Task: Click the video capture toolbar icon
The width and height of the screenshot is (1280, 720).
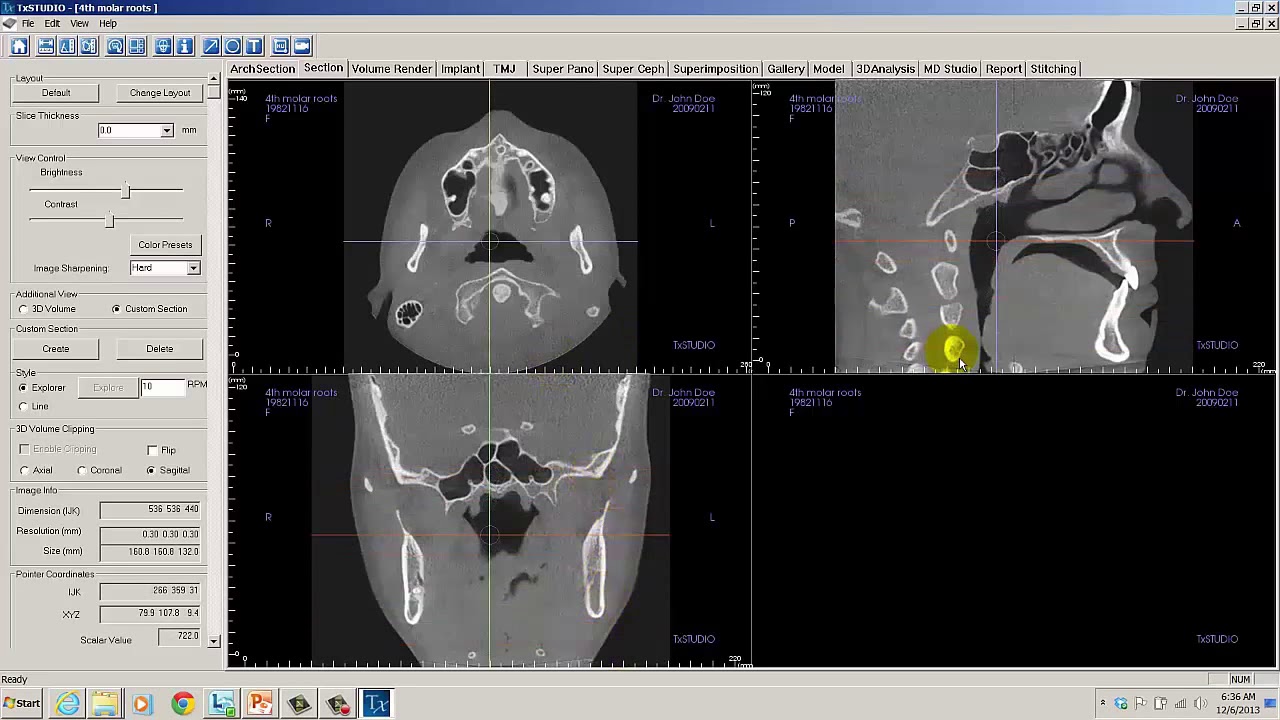Action: (x=302, y=46)
